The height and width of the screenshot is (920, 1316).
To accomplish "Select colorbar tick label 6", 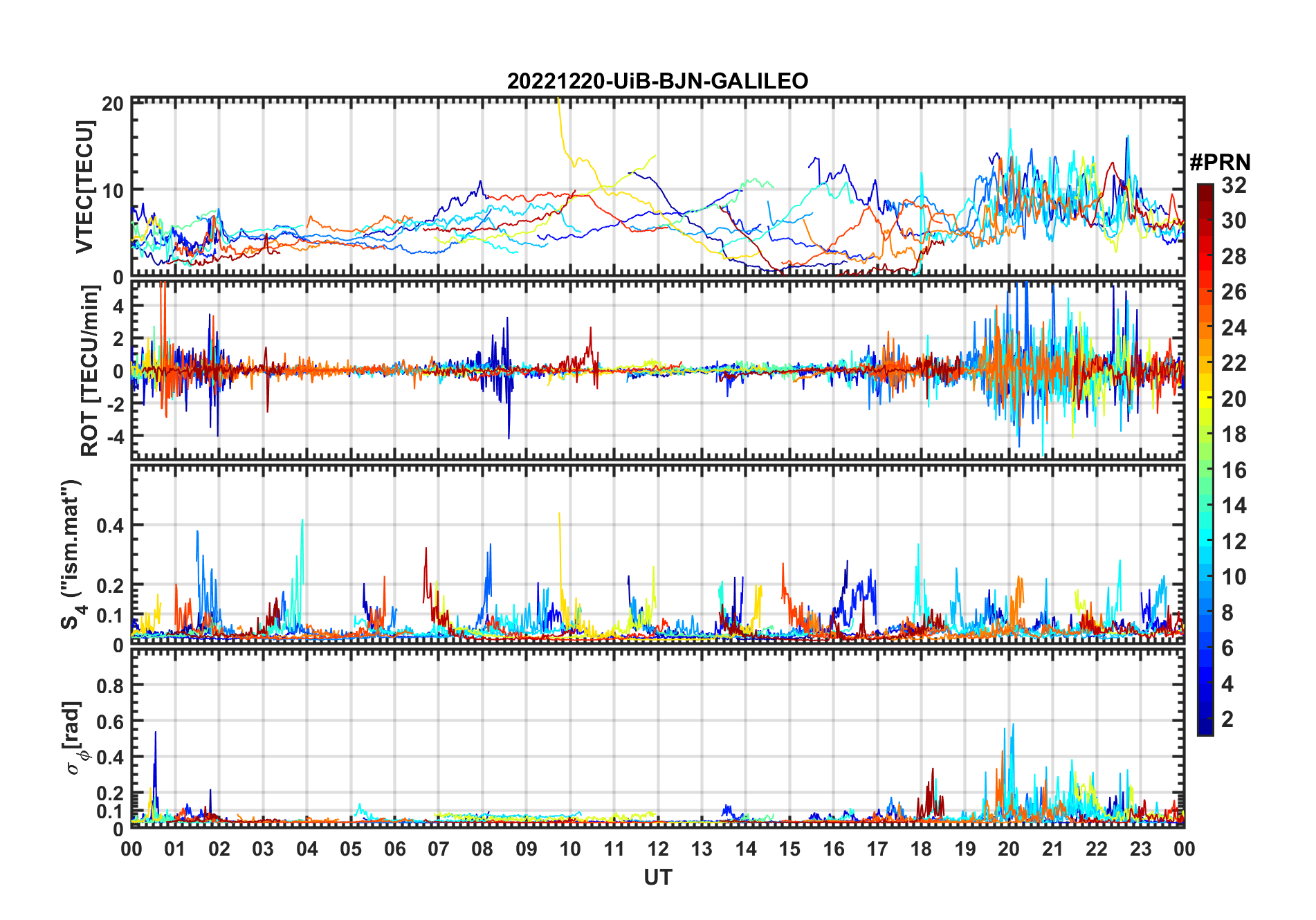I will [x=1227, y=648].
